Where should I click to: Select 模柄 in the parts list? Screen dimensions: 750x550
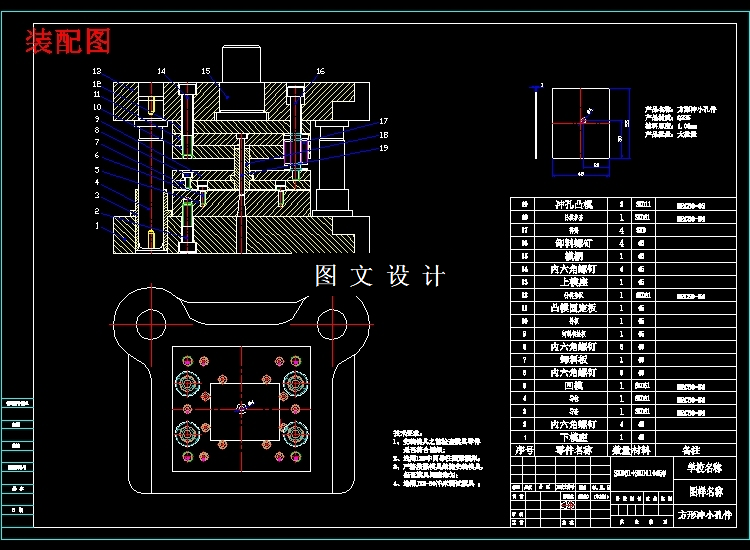click(x=574, y=256)
